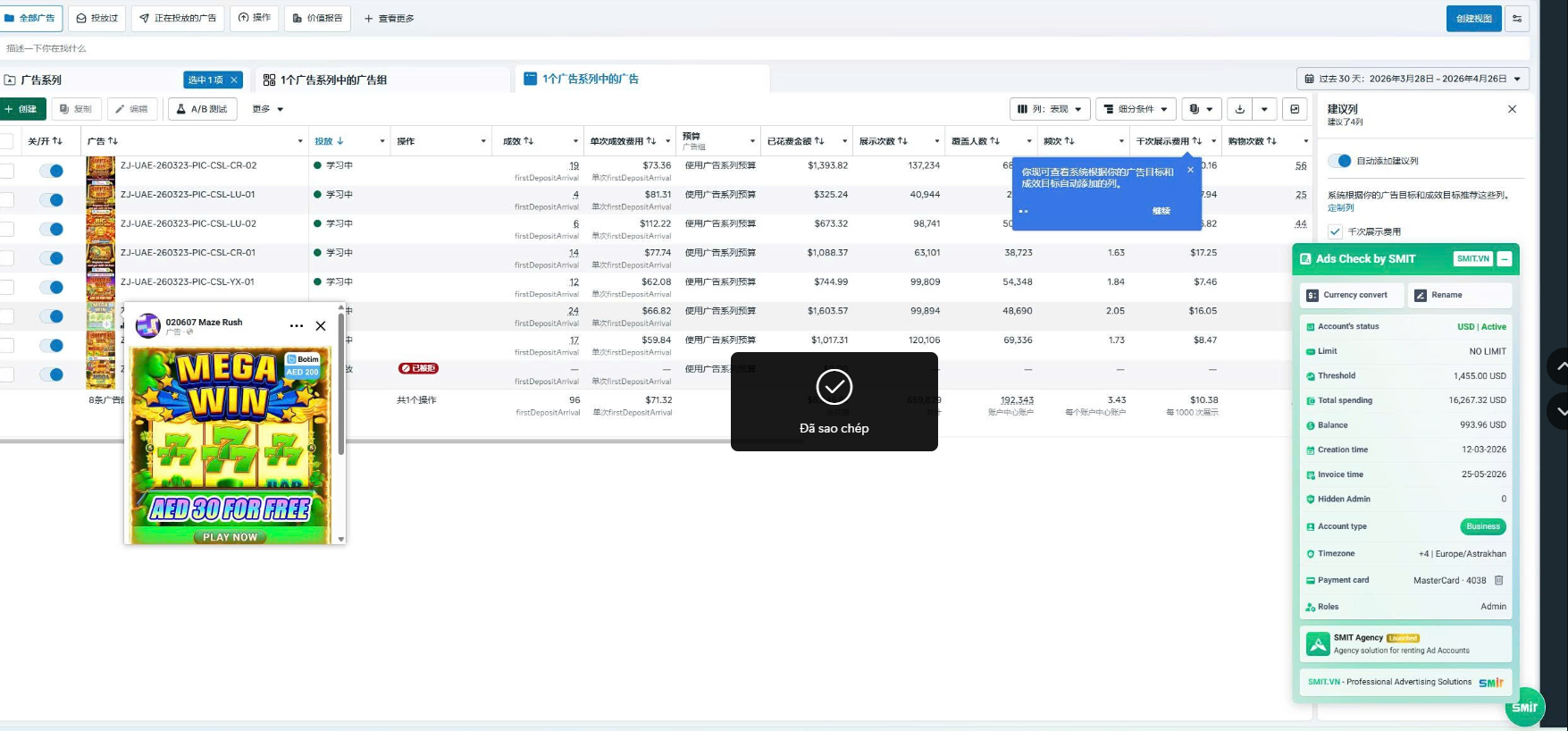Viewport: 1568px width, 731px height.
Task: Select the 正在投放的广告 view tab
Action: pyautogui.click(x=179, y=18)
